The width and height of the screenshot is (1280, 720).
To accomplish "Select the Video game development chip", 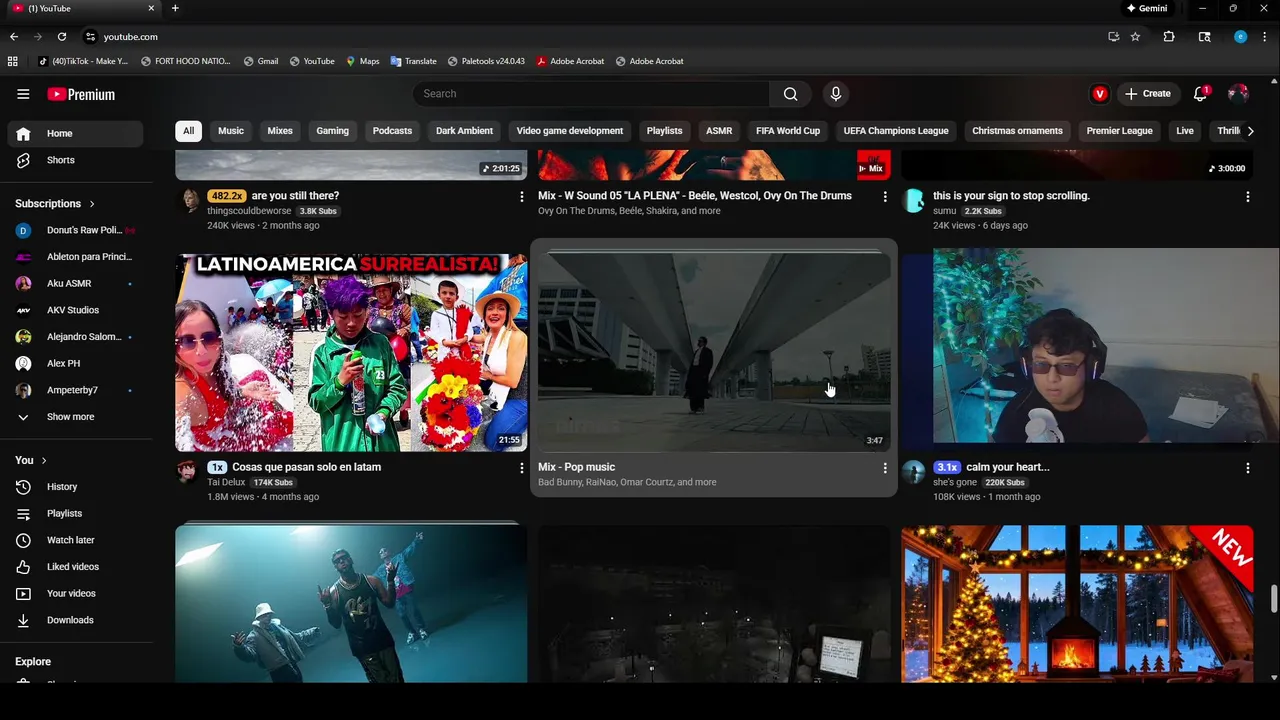I will (x=570, y=131).
